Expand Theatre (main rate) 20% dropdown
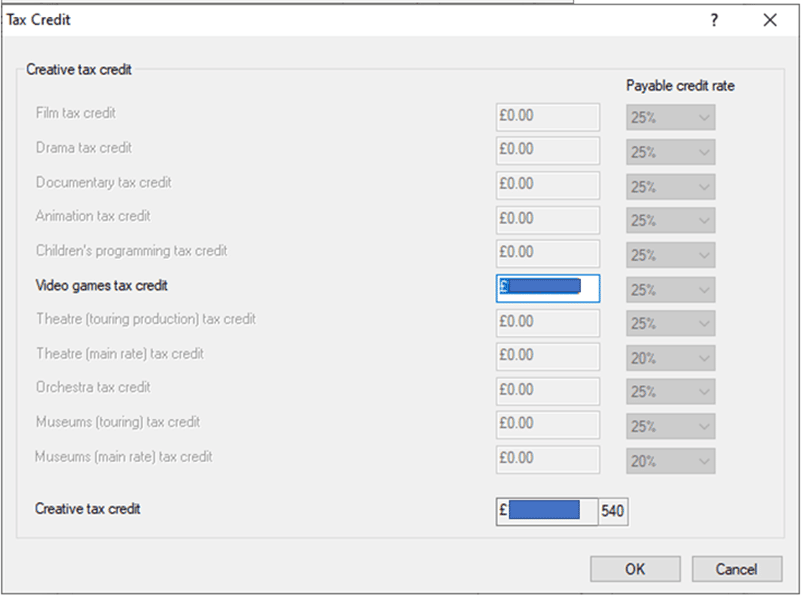Viewport: 803px width, 597px height. (x=670, y=358)
